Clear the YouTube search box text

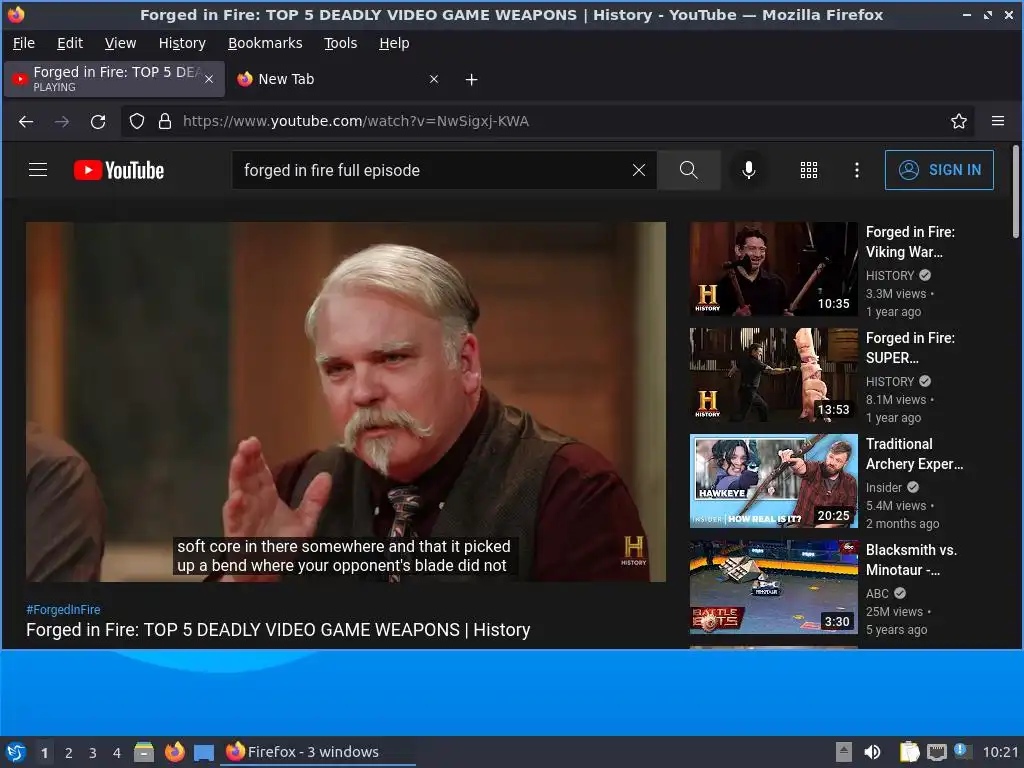639,170
